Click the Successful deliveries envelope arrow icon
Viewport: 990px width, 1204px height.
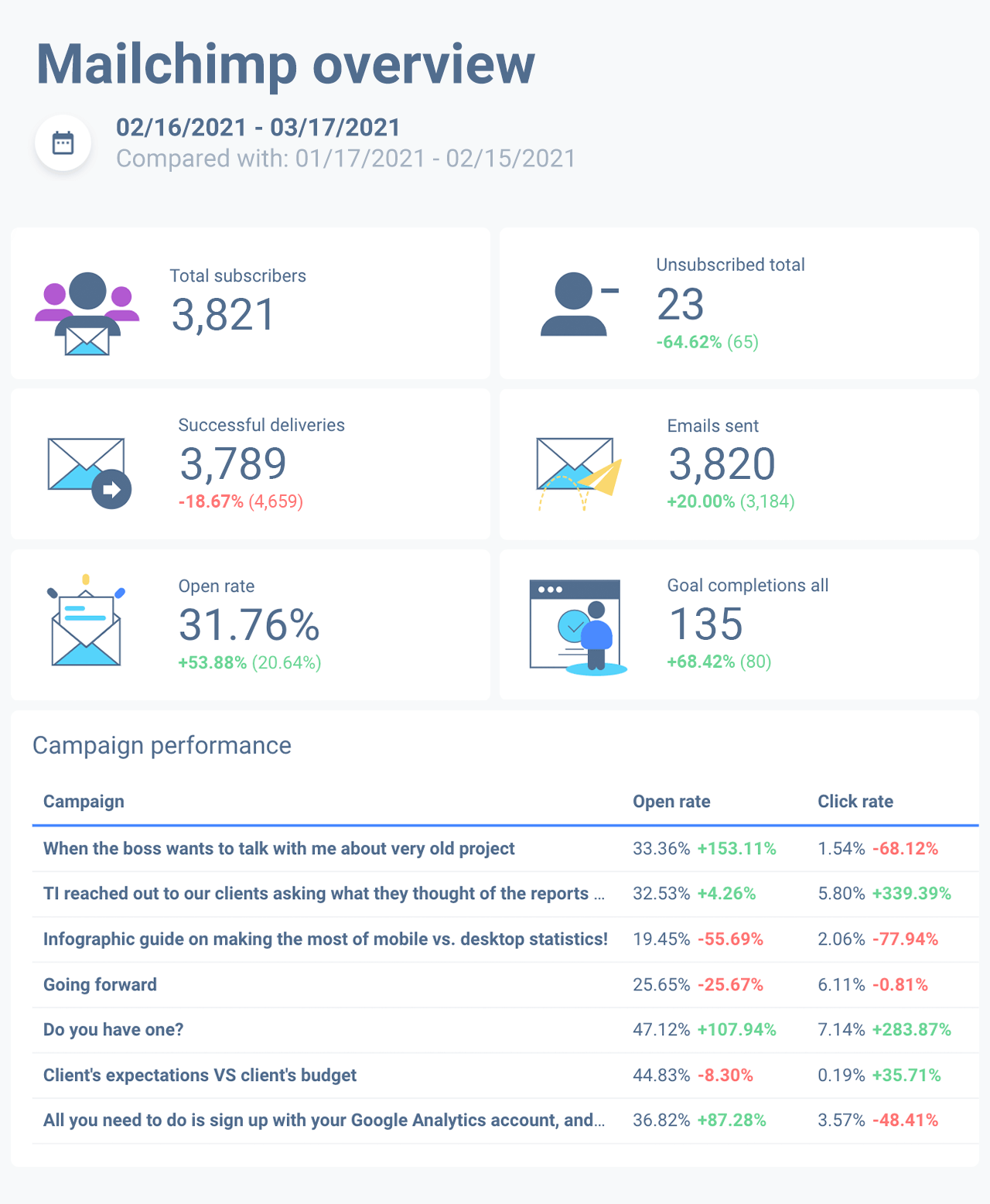point(90,473)
